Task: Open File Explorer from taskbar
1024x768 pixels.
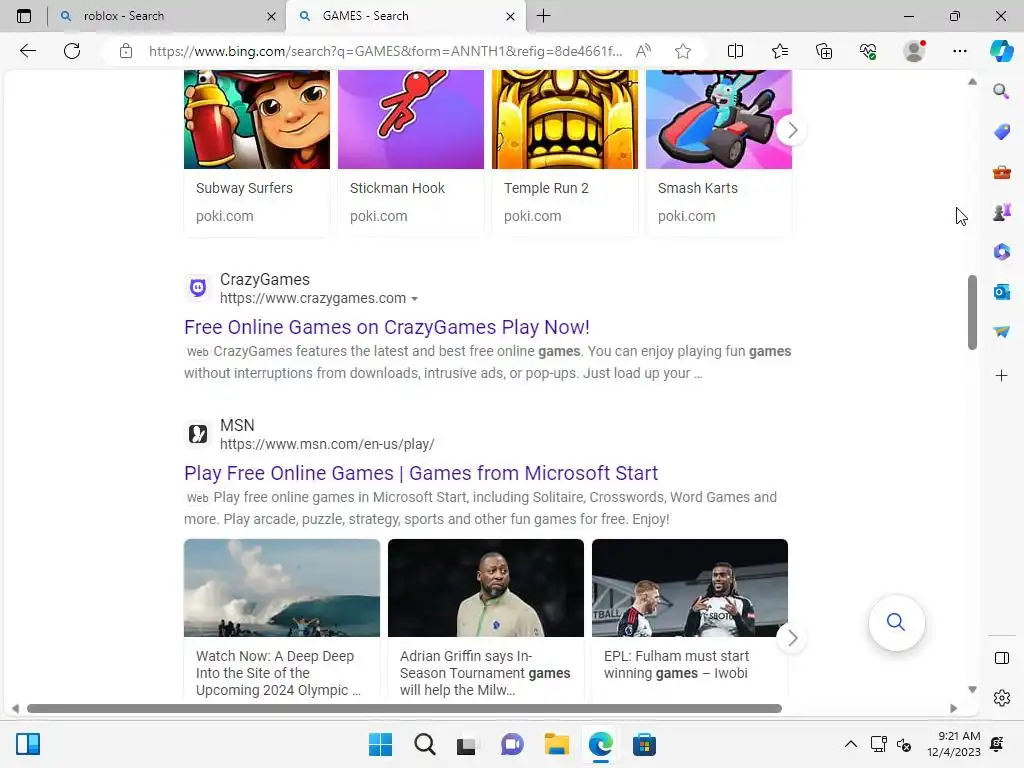Action: coord(556,744)
